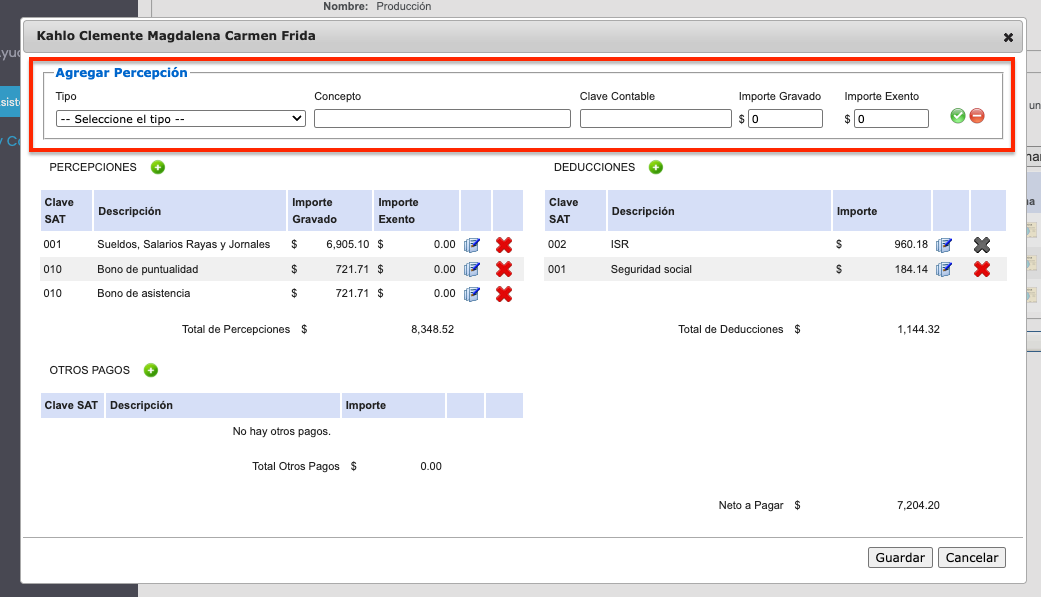1041x597 pixels.
Task: Cancel adding perception with red minus icon
Action: pyautogui.click(x=977, y=116)
